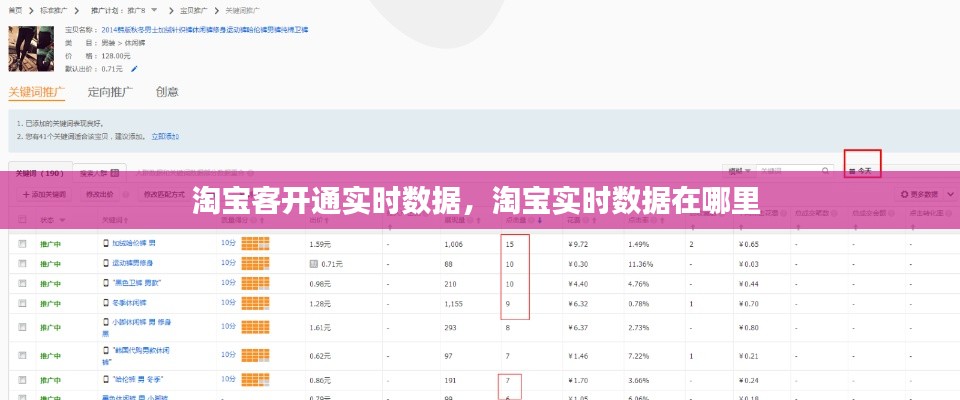Screen dimensions: 960x400
Task: Click the search magnifier icon in keyword search
Action: click(x=824, y=171)
